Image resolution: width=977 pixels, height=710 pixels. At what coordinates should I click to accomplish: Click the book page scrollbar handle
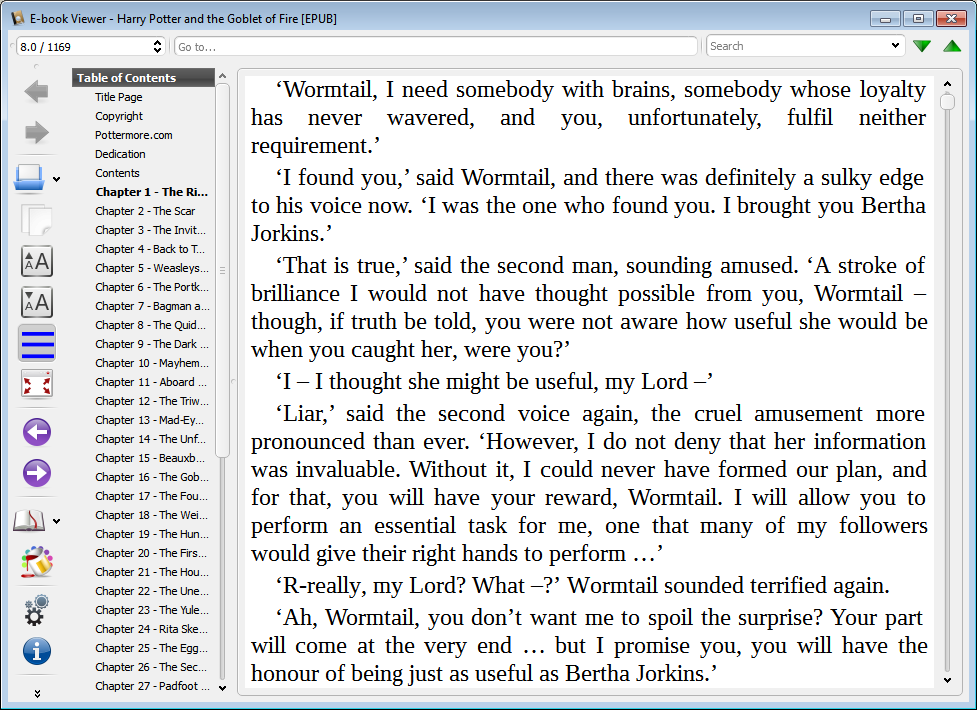click(947, 101)
